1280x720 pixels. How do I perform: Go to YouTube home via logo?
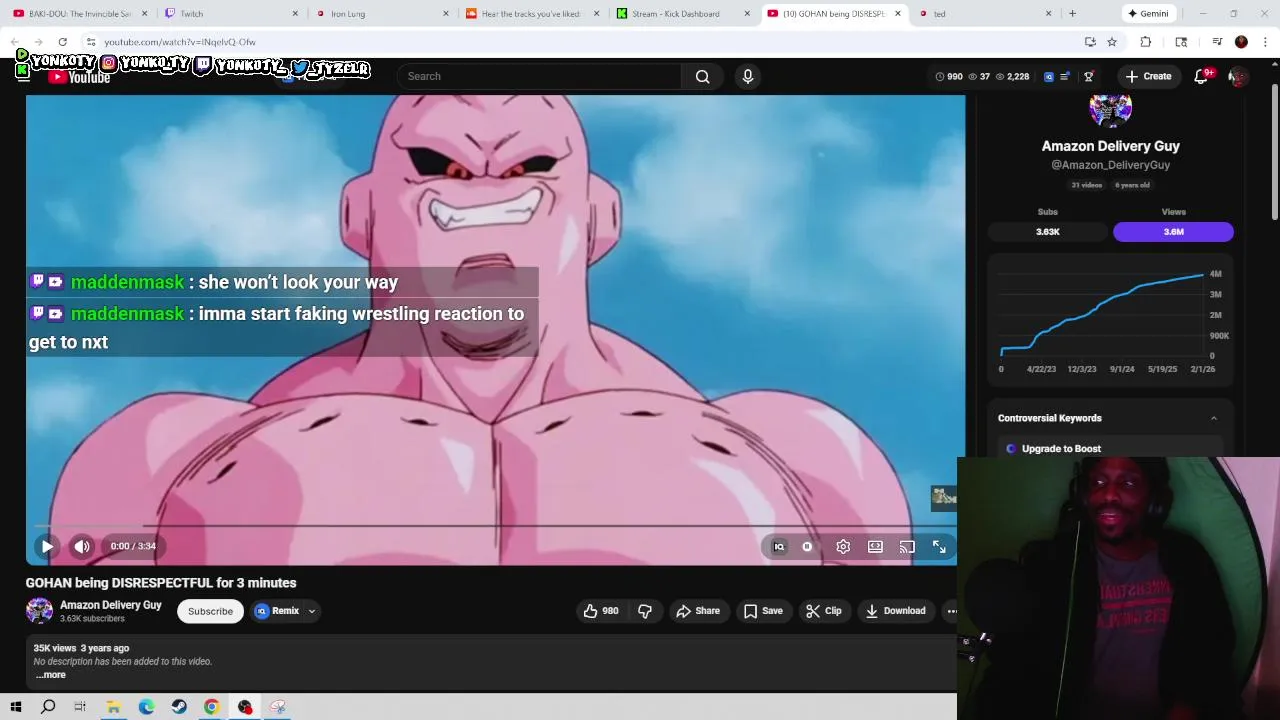[x=79, y=77]
